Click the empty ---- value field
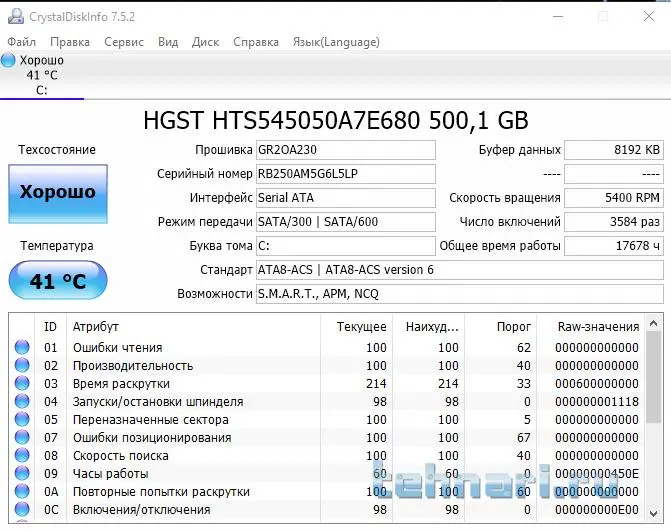 click(x=614, y=174)
